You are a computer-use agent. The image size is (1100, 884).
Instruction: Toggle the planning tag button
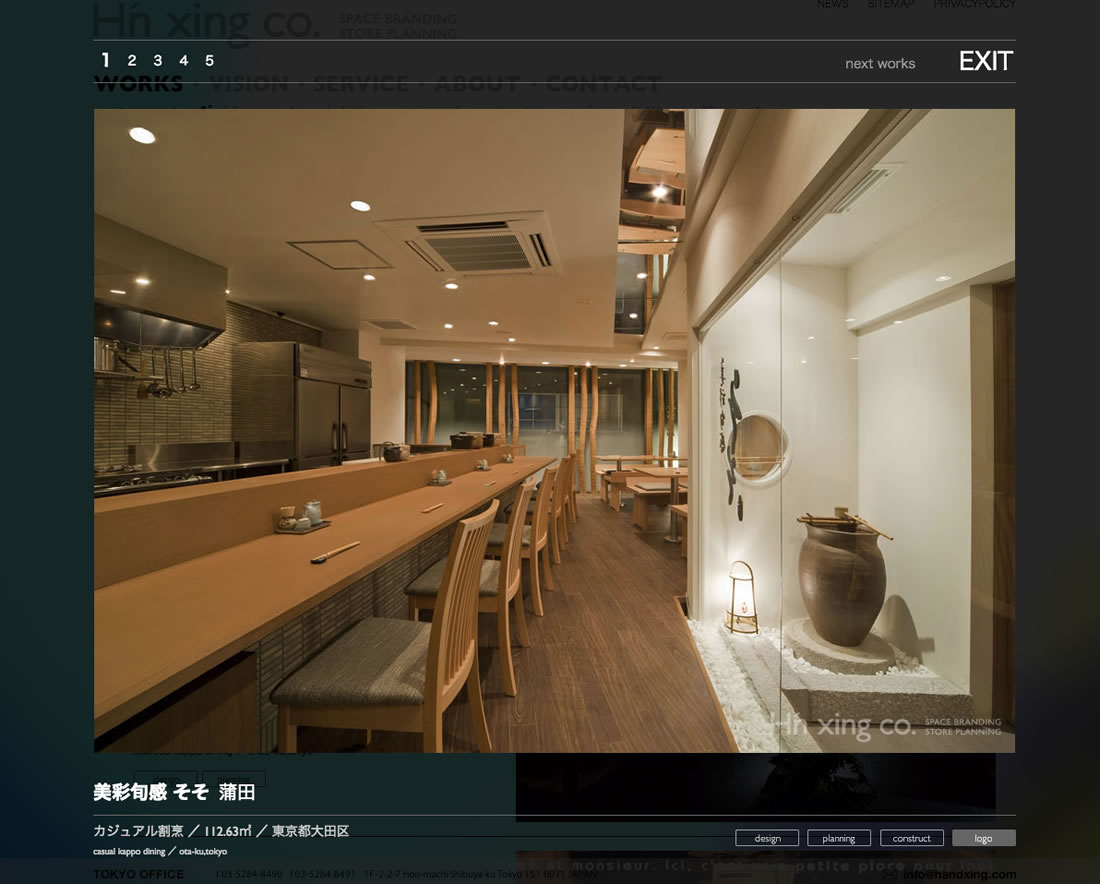(x=839, y=838)
